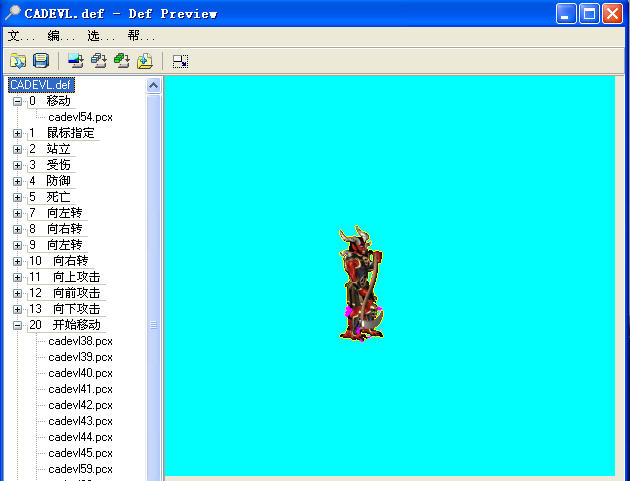
Task: Minimize the Def Preview window
Action: click(x=566, y=14)
